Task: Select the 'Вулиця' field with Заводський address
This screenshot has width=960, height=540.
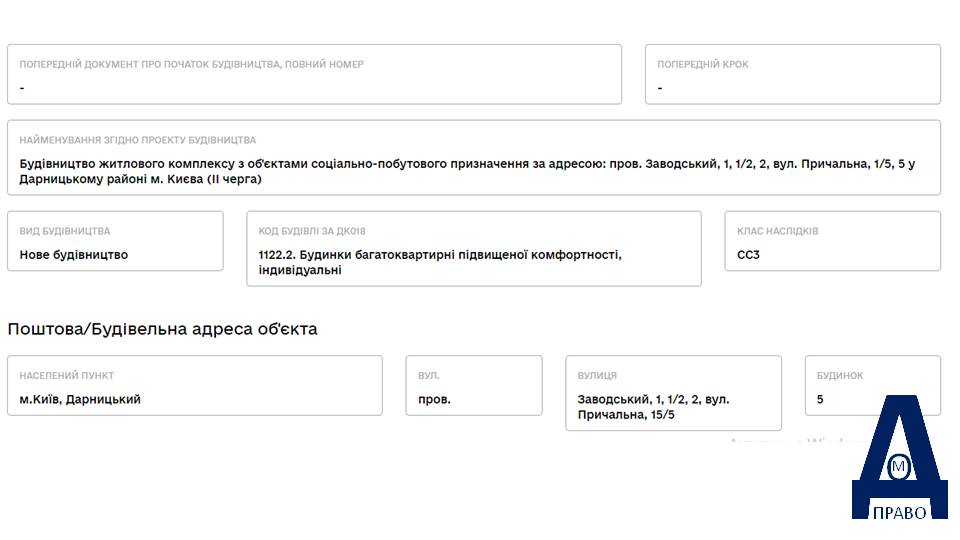Action: (673, 393)
